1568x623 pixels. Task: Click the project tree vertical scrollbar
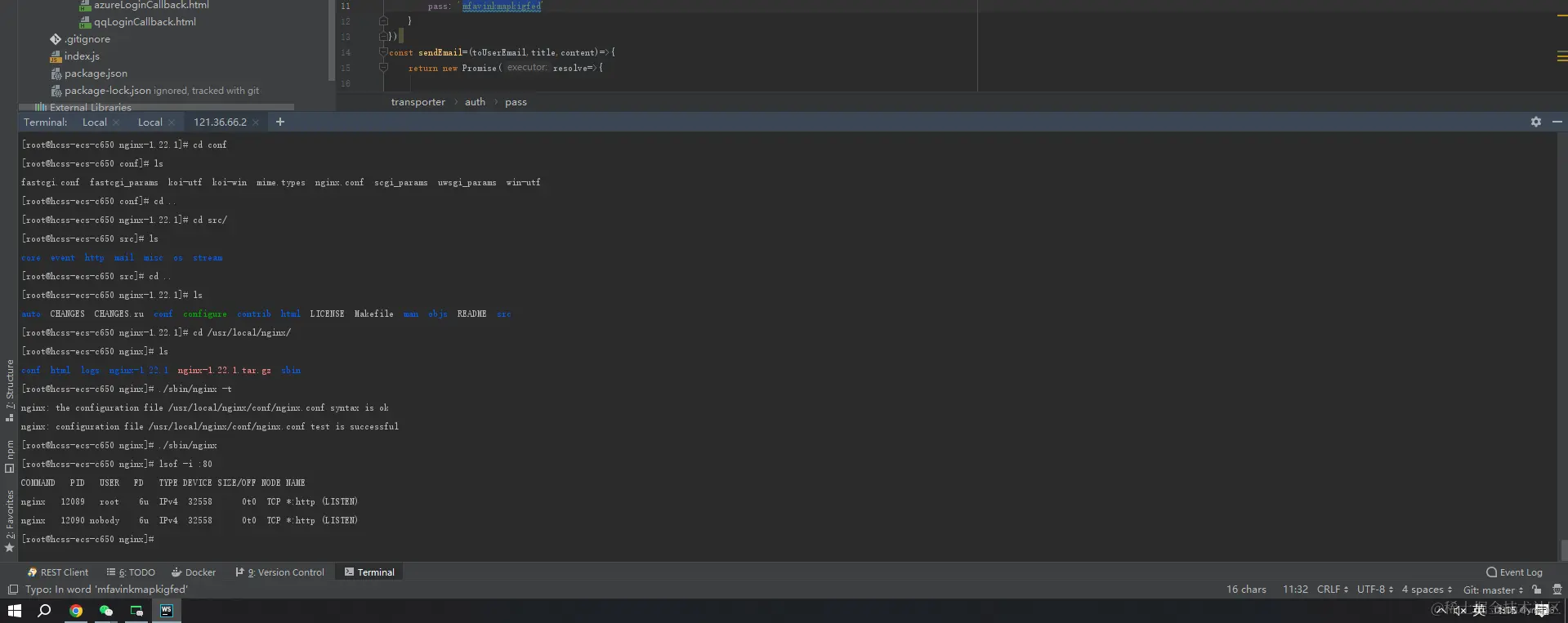tap(331, 40)
